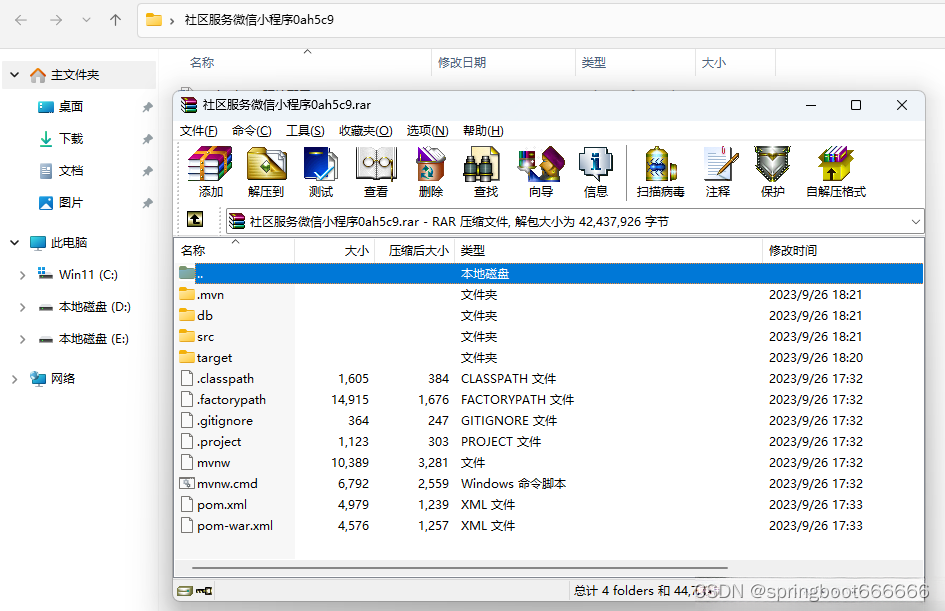Sort Explorer list by 类型 column
The height and width of the screenshot is (611, 945).
coord(635,63)
